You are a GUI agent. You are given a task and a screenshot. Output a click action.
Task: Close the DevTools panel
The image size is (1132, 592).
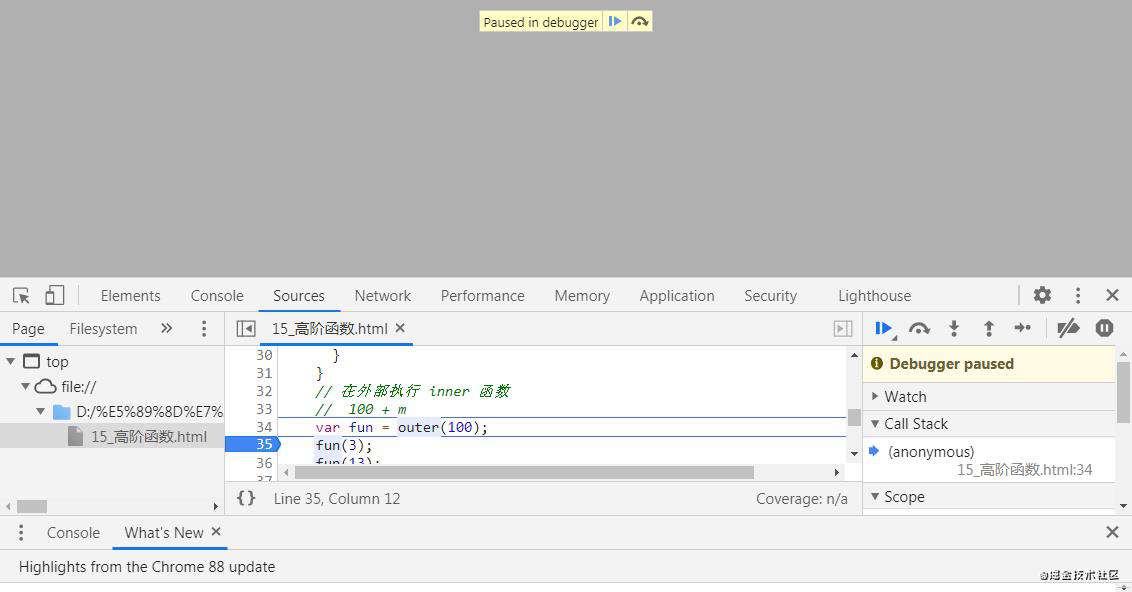[x=1113, y=295]
